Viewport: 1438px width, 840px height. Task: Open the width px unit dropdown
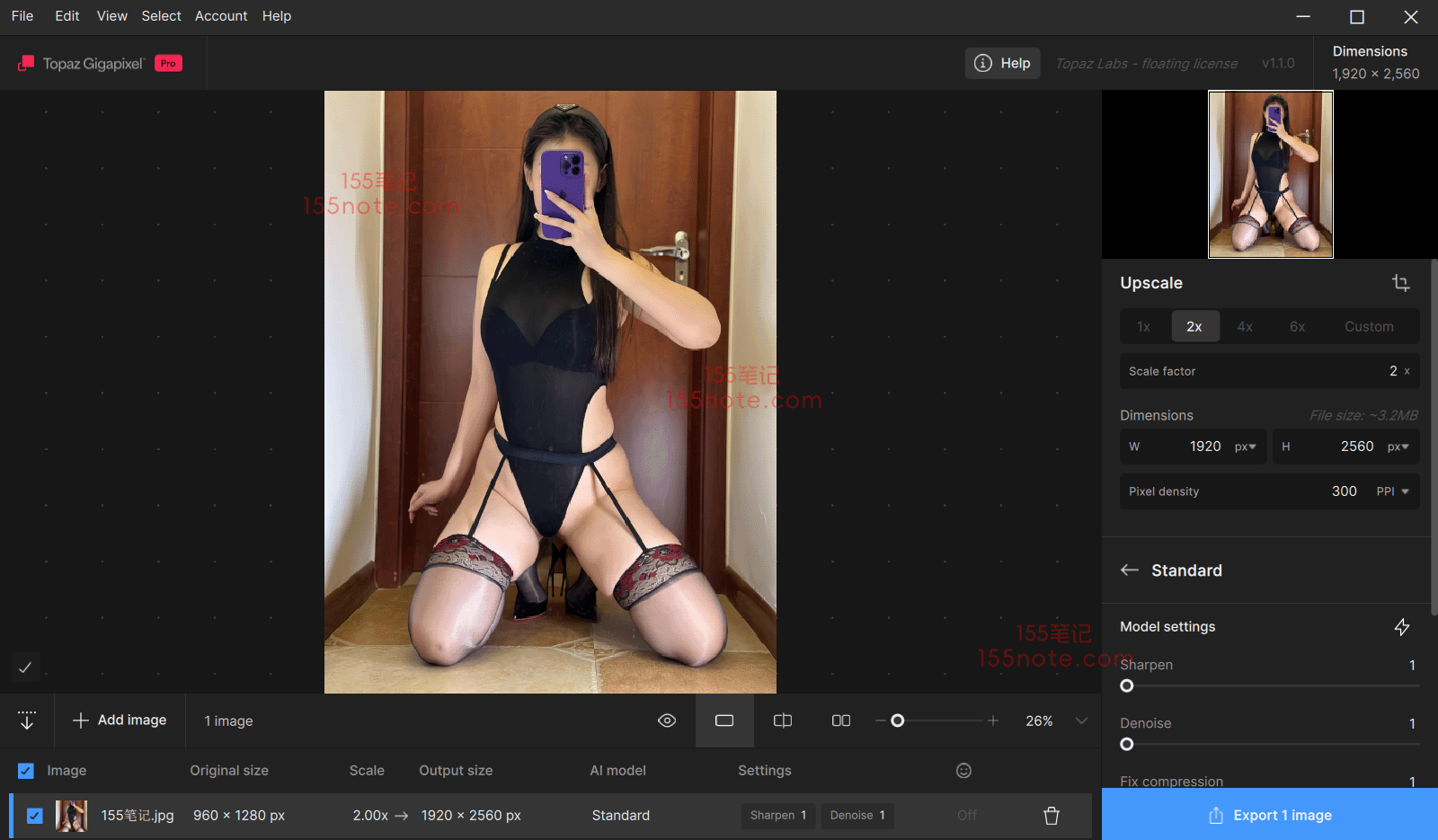pos(1246,447)
